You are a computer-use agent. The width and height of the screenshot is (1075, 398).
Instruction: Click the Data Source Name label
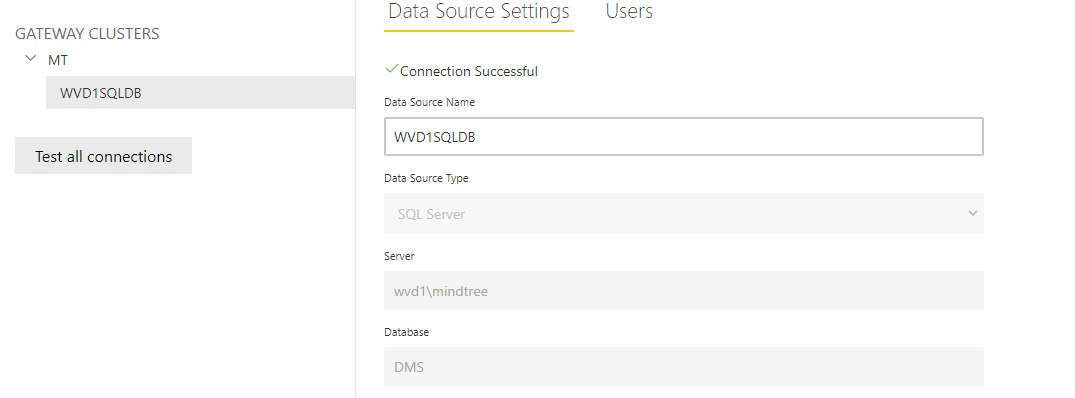coord(429,102)
